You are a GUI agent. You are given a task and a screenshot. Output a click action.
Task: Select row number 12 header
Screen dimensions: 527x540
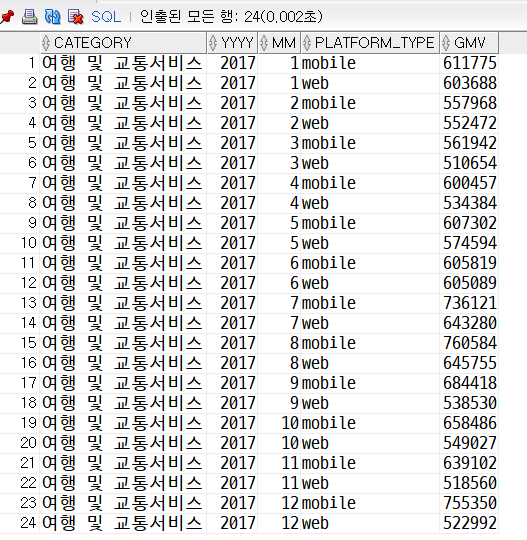click(20, 283)
